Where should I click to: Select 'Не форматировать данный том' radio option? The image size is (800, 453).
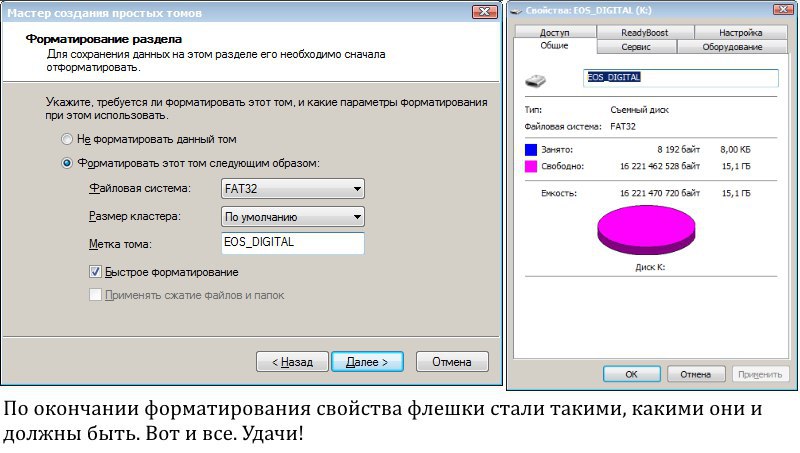[x=67, y=139]
